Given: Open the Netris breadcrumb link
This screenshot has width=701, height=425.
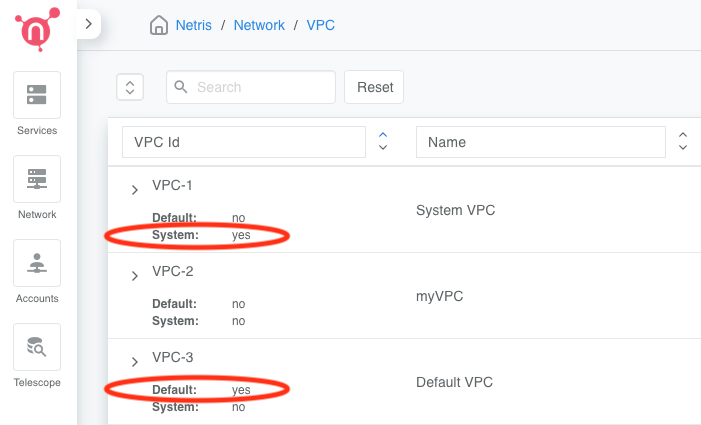Looking at the screenshot, I should [194, 25].
